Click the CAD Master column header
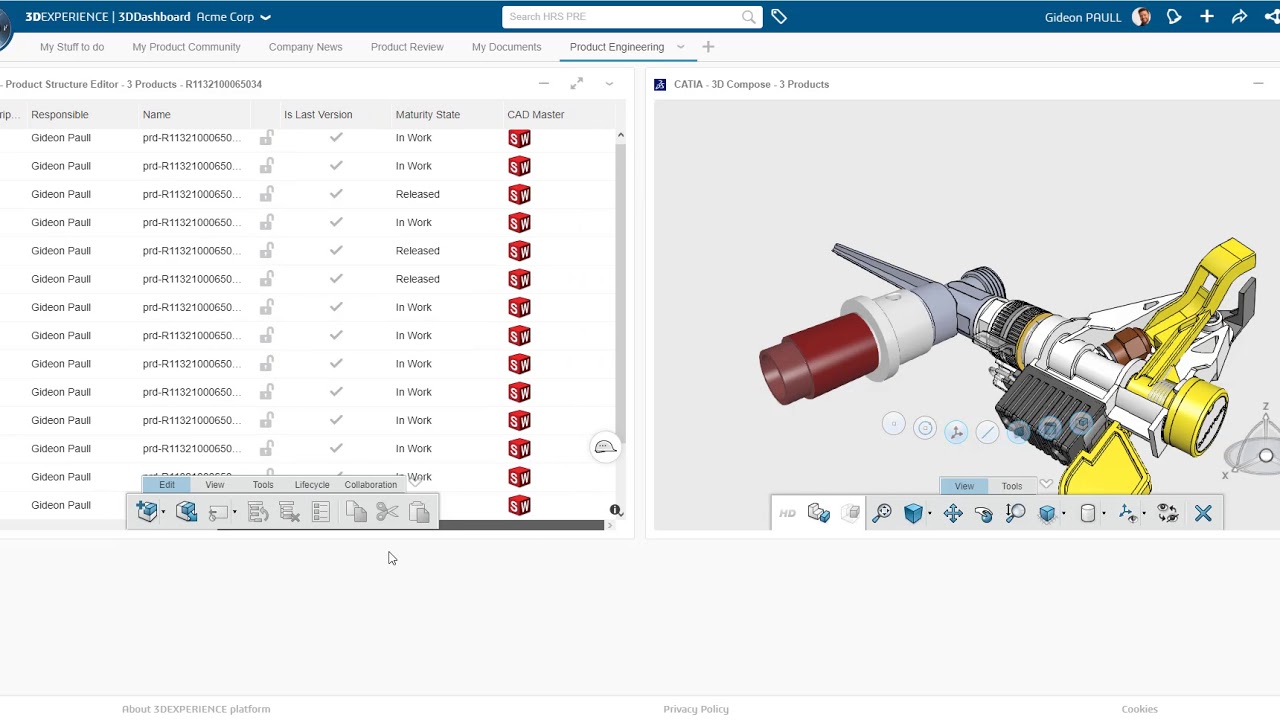Viewport: 1280px width, 720px height. (536, 115)
